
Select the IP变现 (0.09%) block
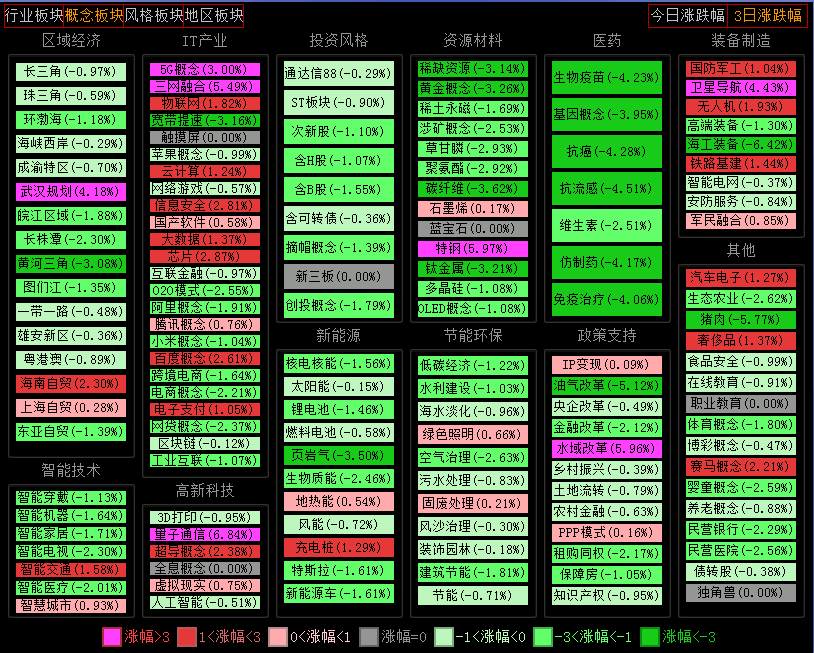click(607, 365)
